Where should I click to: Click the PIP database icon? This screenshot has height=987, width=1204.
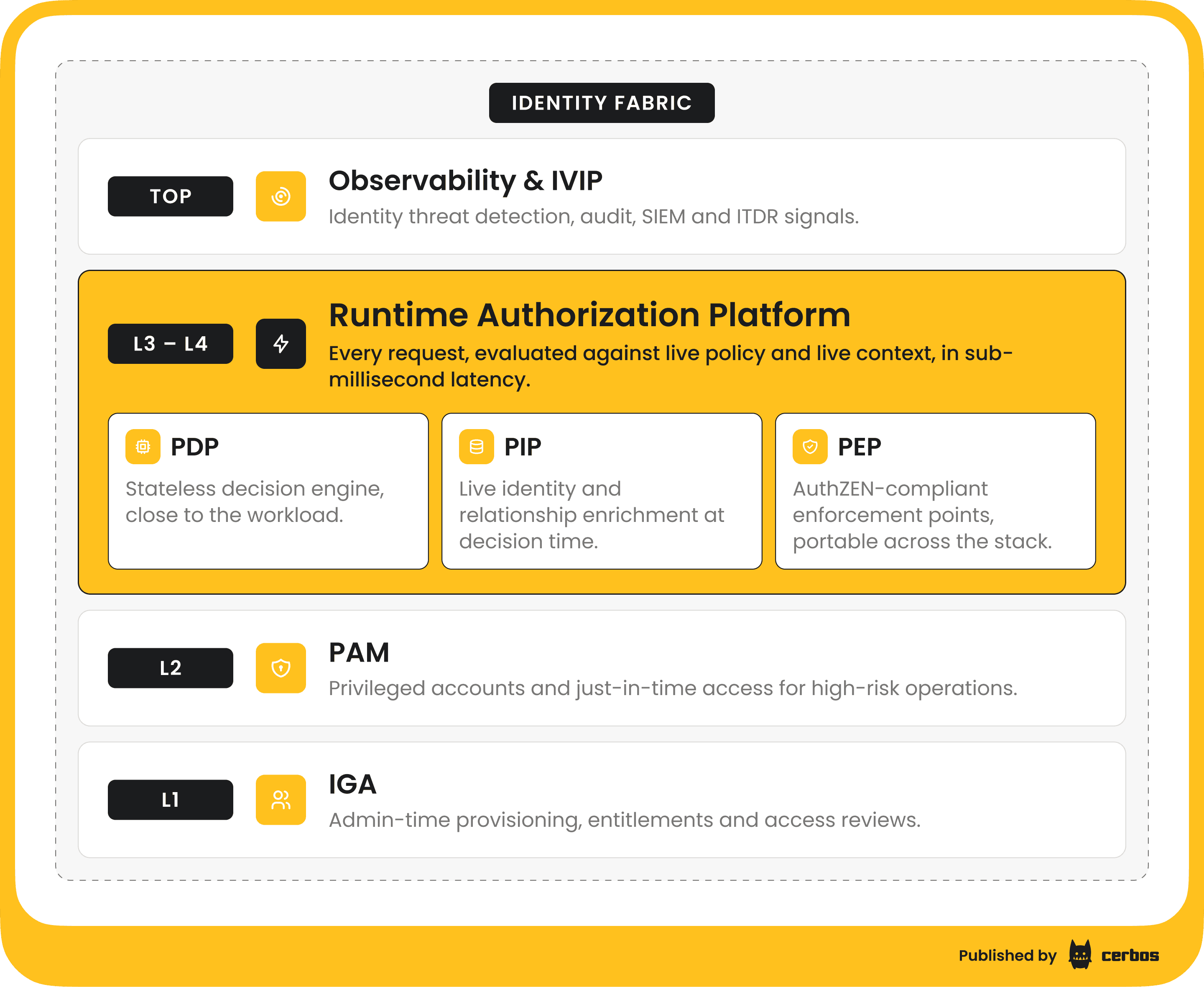coord(476,447)
